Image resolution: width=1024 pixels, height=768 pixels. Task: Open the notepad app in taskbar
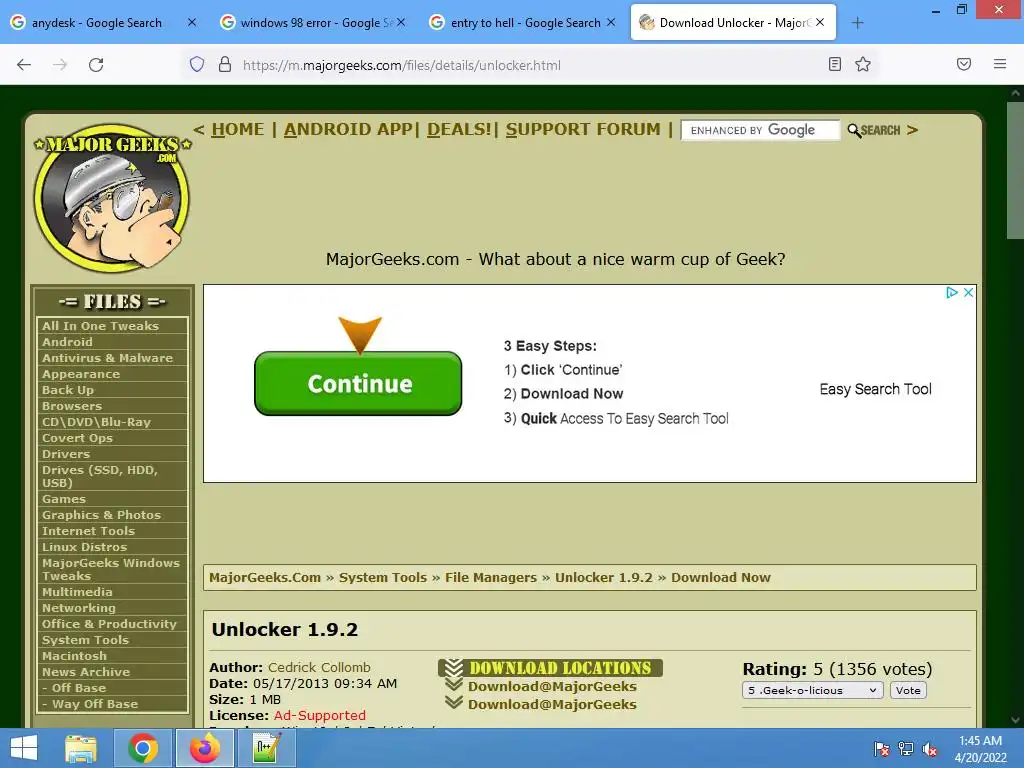tap(266, 748)
